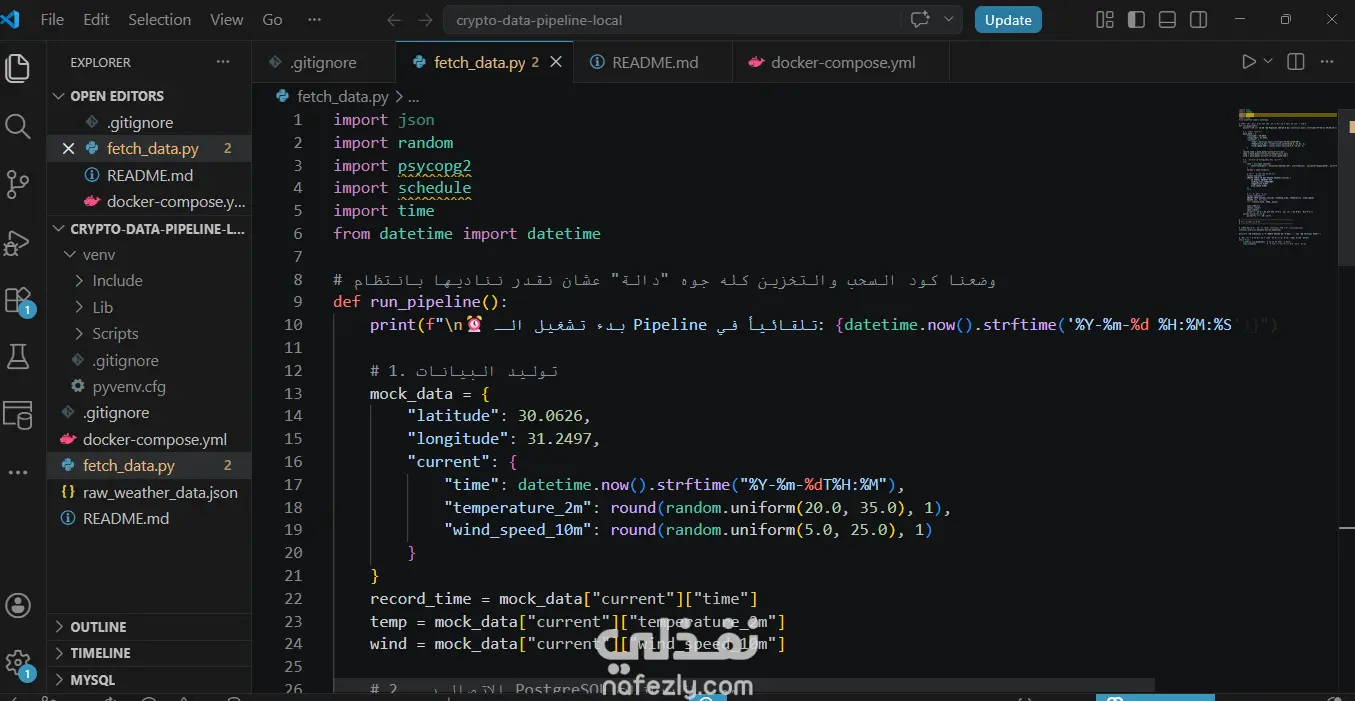Click the VS Code logo icon
The image size is (1355, 701).
point(11,19)
